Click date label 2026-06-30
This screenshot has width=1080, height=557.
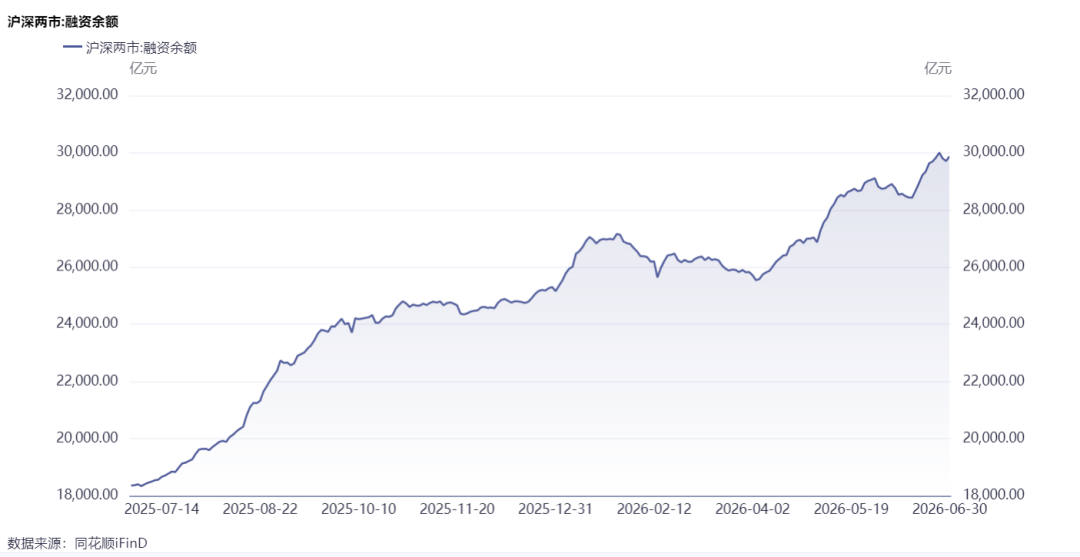click(950, 509)
